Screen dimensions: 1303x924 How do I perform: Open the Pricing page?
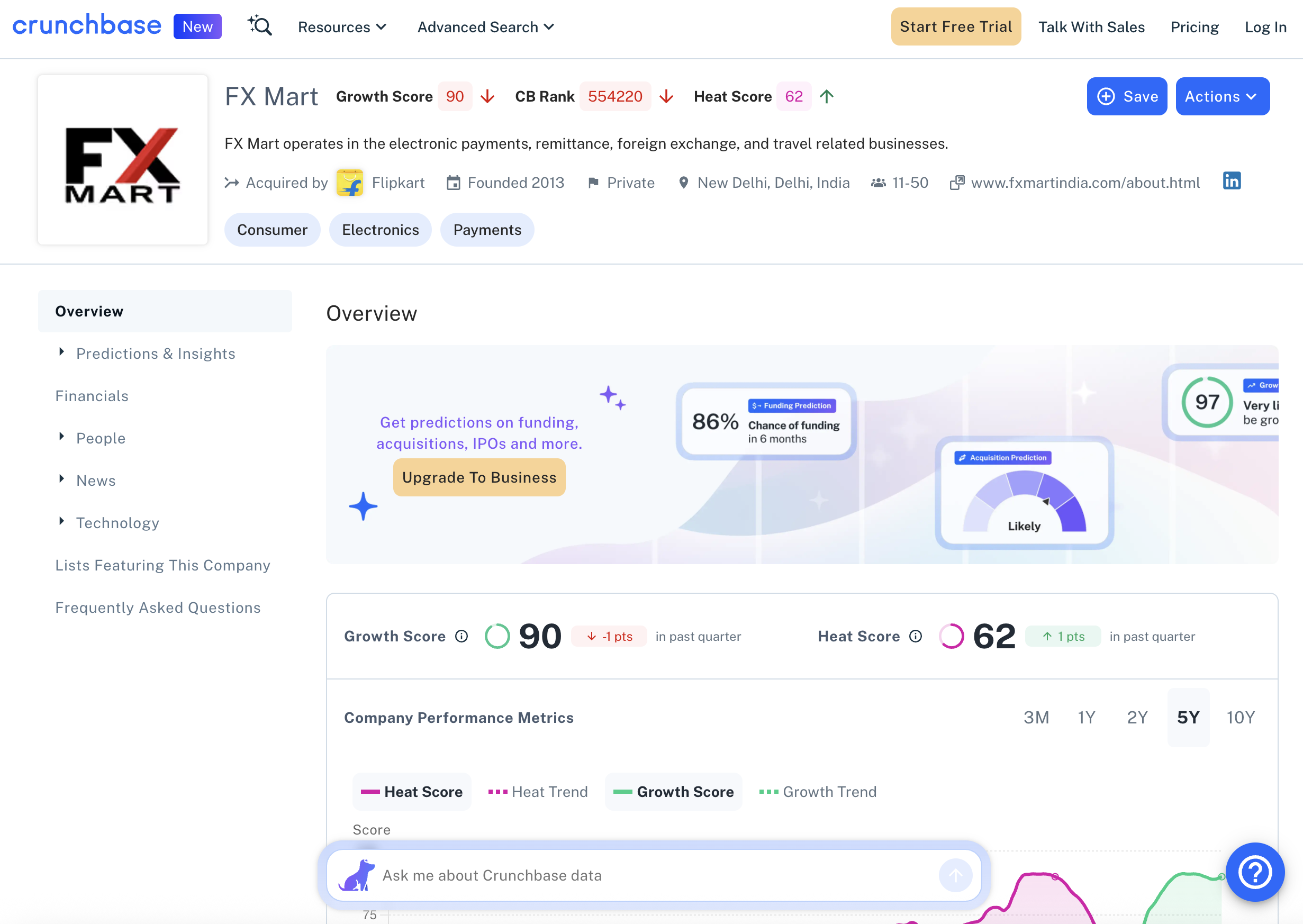[1194, 27]
